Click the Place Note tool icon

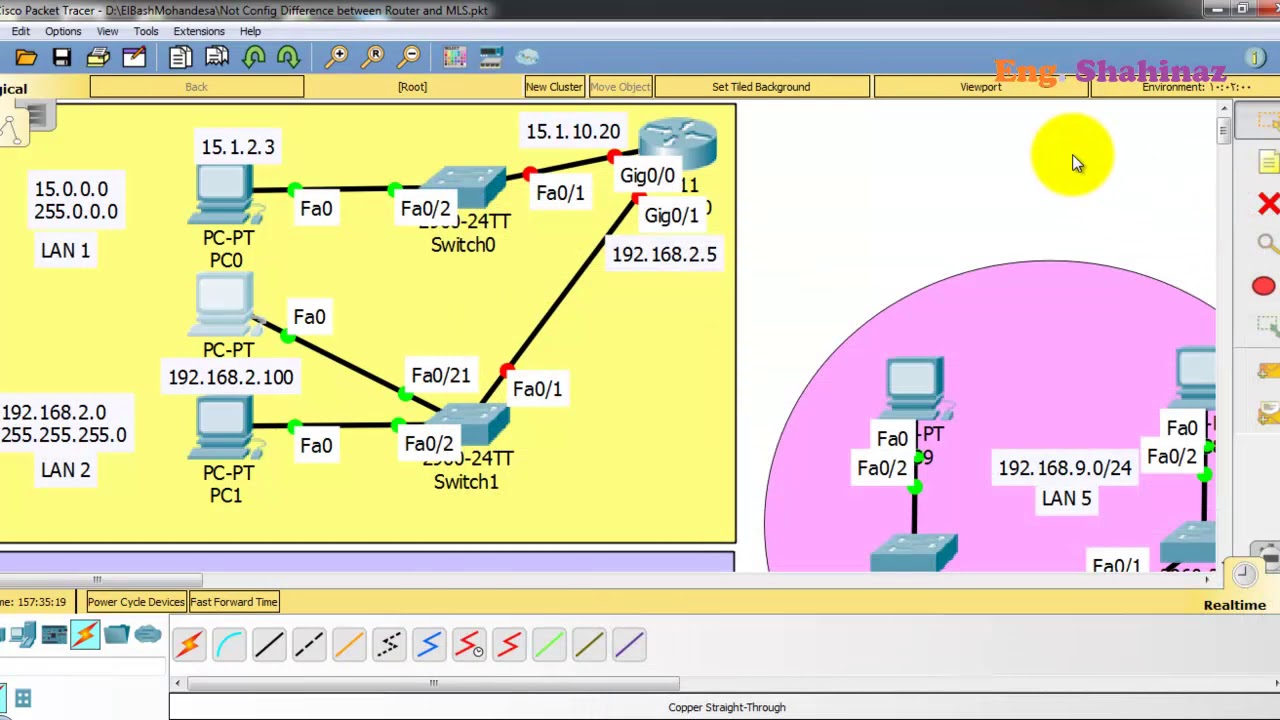click(x=1268, y=162)
